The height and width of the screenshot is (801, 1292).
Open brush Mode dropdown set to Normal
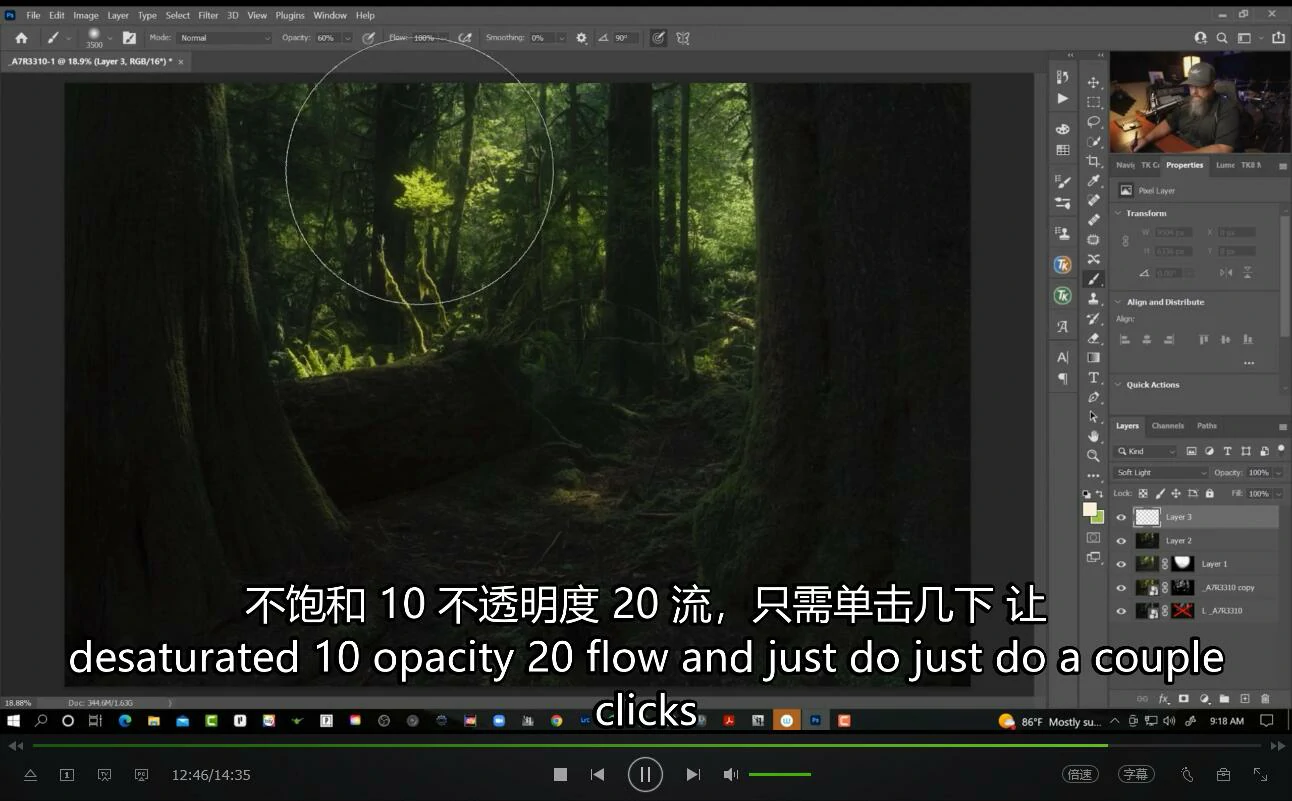[x=224, y=38]
